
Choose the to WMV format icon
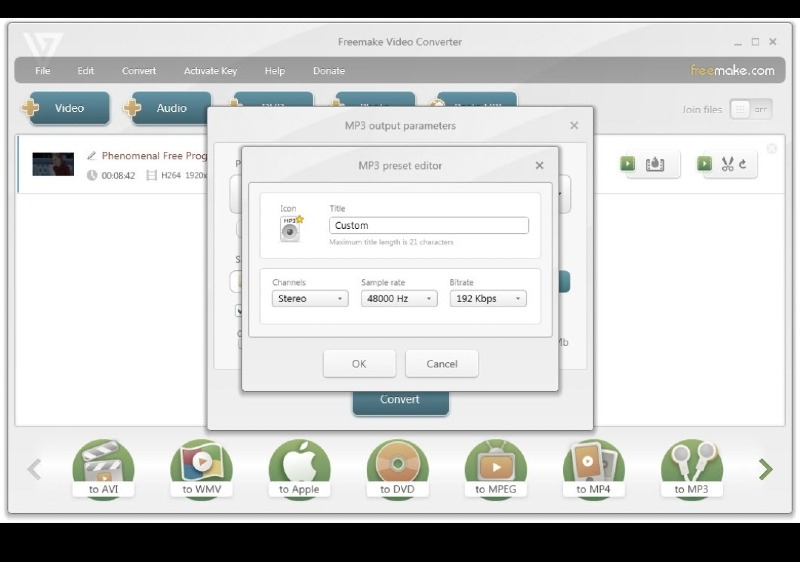coord(202,469)
